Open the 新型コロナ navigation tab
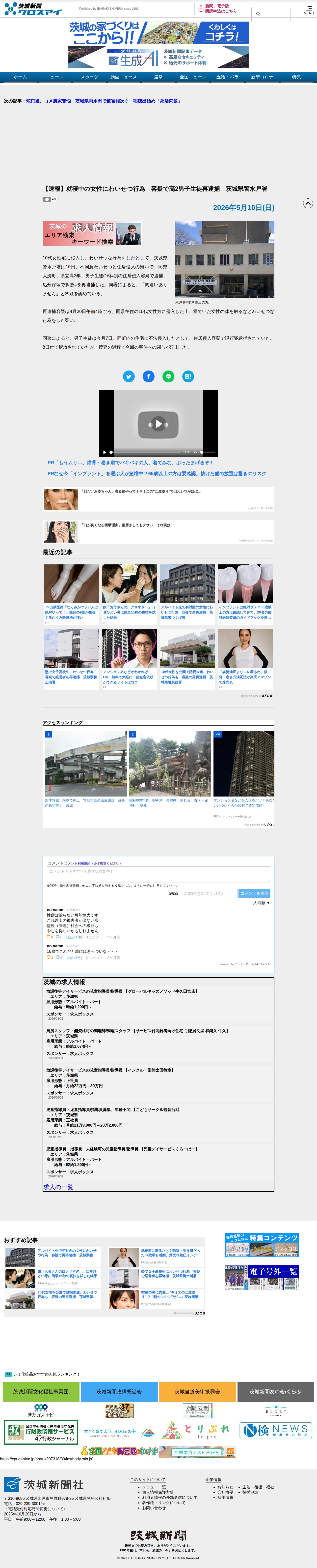Screen dimensions: 317x1568 point(262,77)
